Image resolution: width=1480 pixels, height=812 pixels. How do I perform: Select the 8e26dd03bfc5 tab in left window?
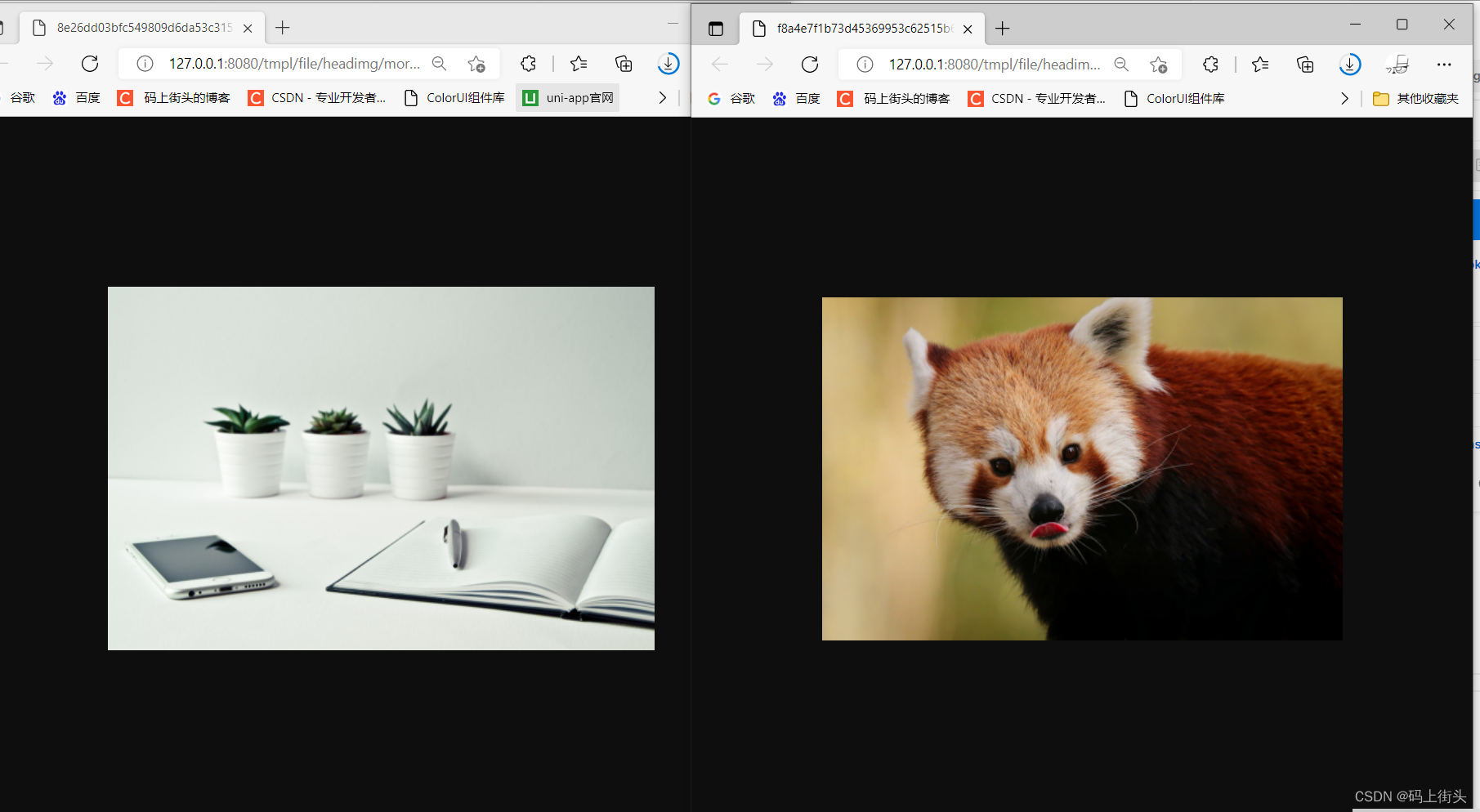pyautogui.click(x=144, y=28)
